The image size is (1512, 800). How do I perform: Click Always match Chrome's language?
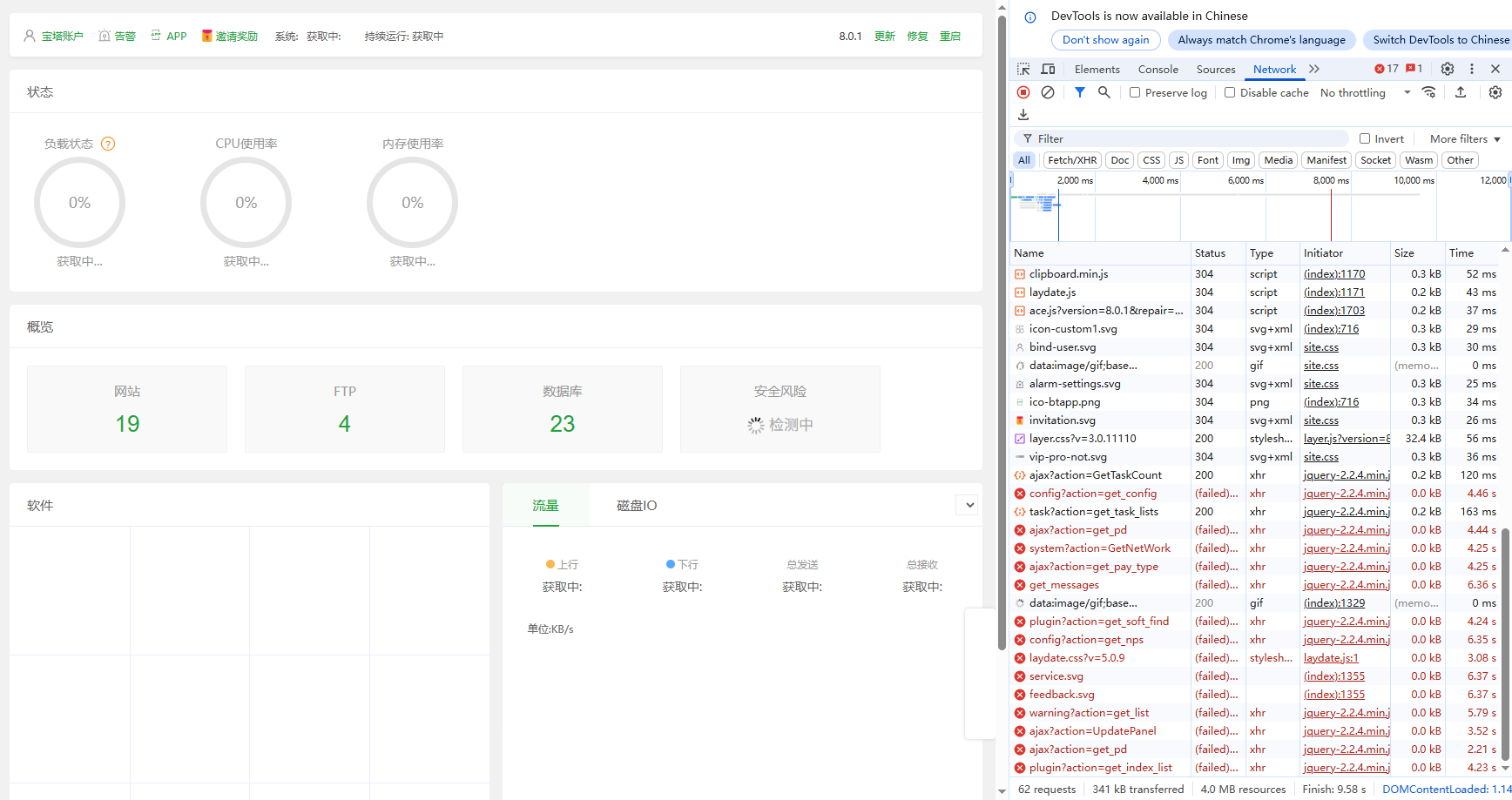point(1261,40)
